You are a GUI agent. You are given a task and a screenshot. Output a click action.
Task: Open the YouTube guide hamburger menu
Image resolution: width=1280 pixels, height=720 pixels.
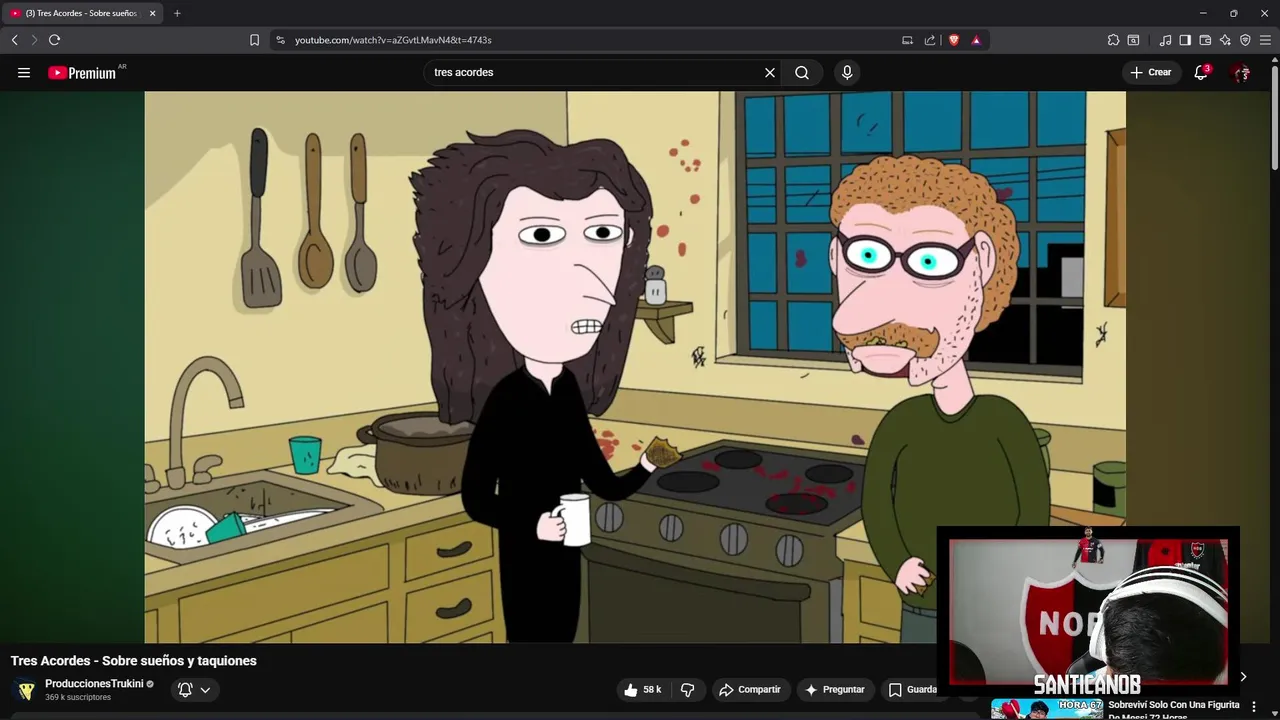[24, 72]
